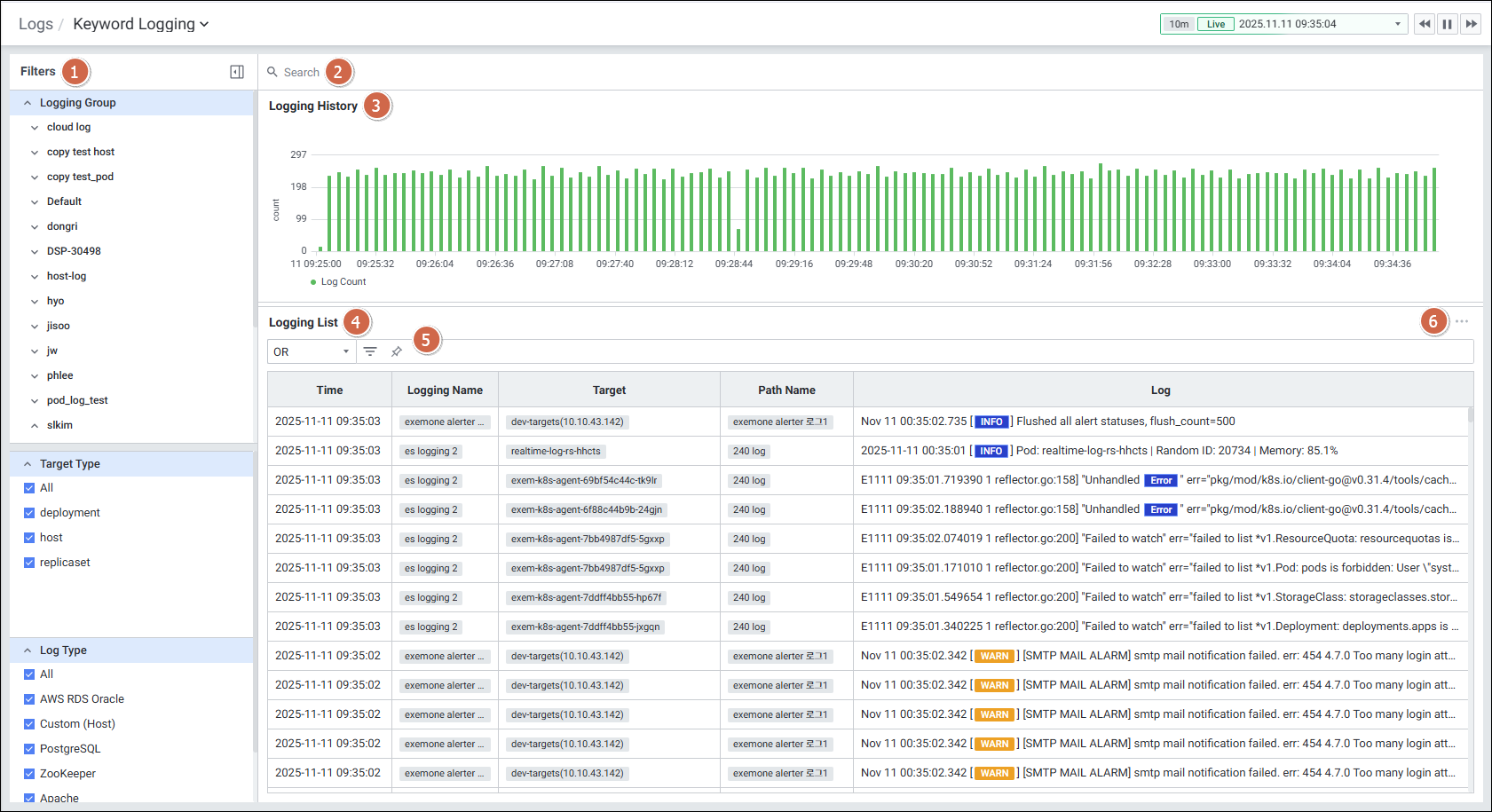Click the Live mode button
Viewport: 1492px width, 812px height.
1215,24
